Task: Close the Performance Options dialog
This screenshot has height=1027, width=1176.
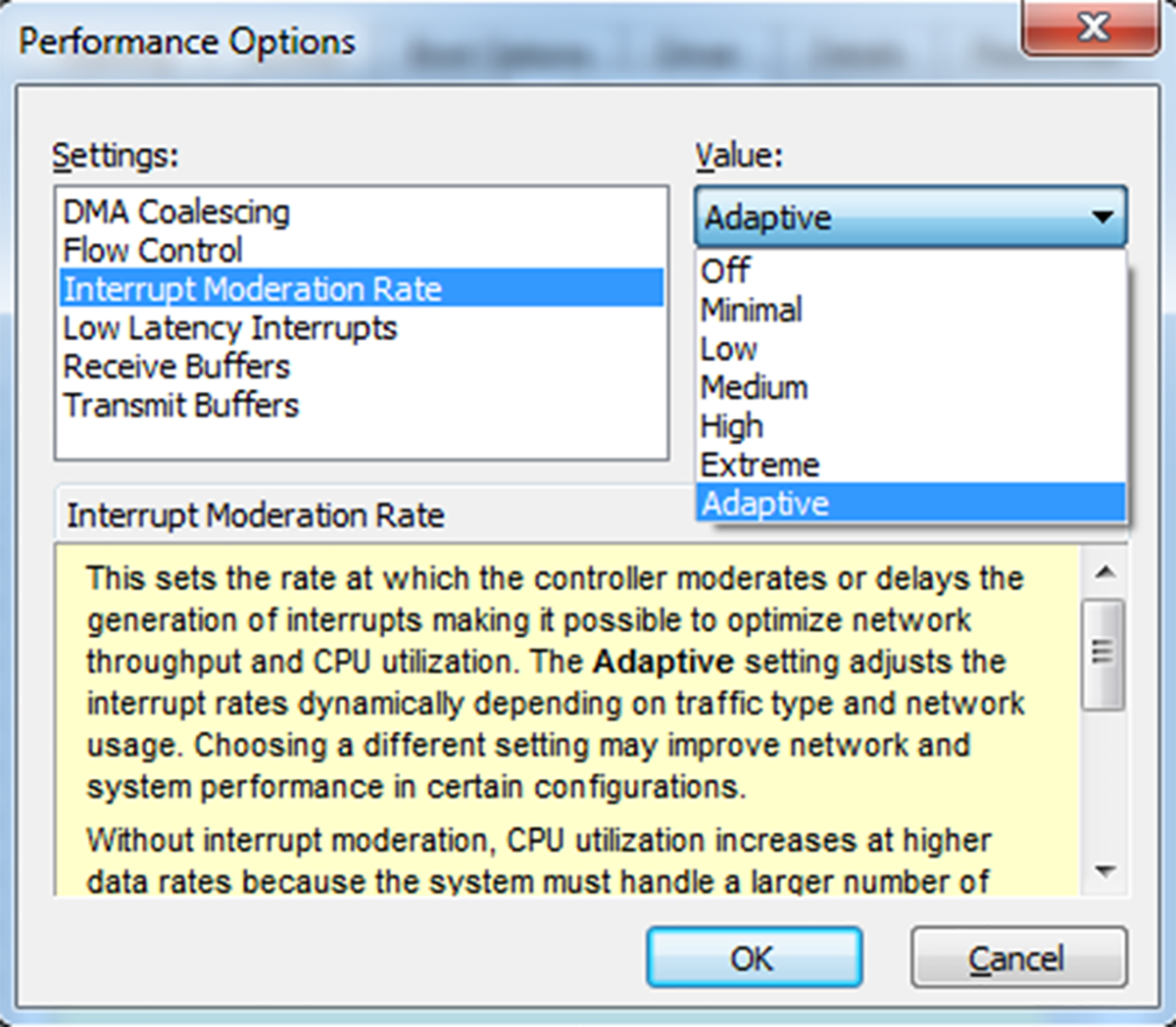Action: coord(1091,27)
